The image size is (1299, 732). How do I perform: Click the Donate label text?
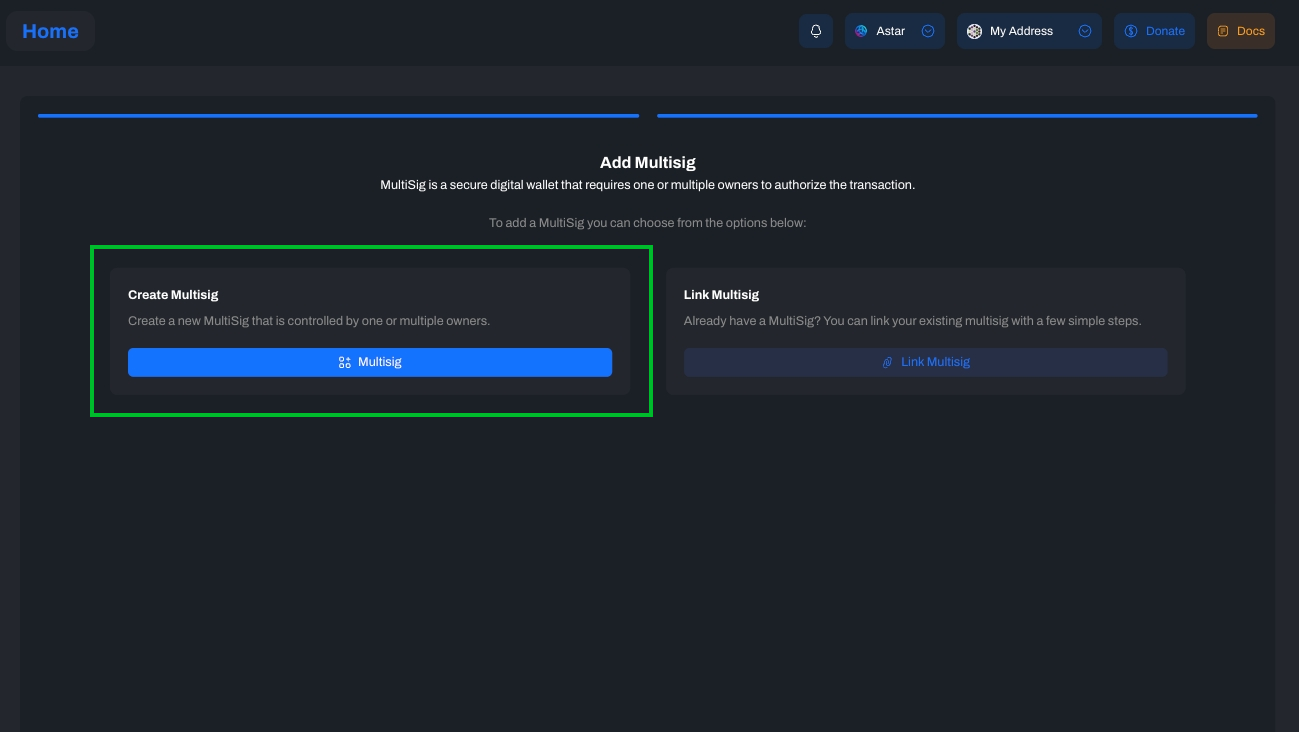pos(1165,31)
